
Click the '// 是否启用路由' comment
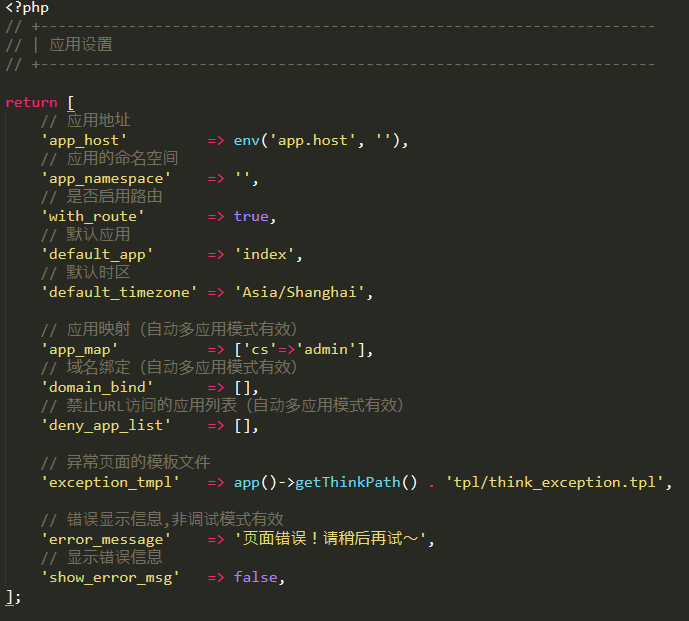(x=101, y=196)
